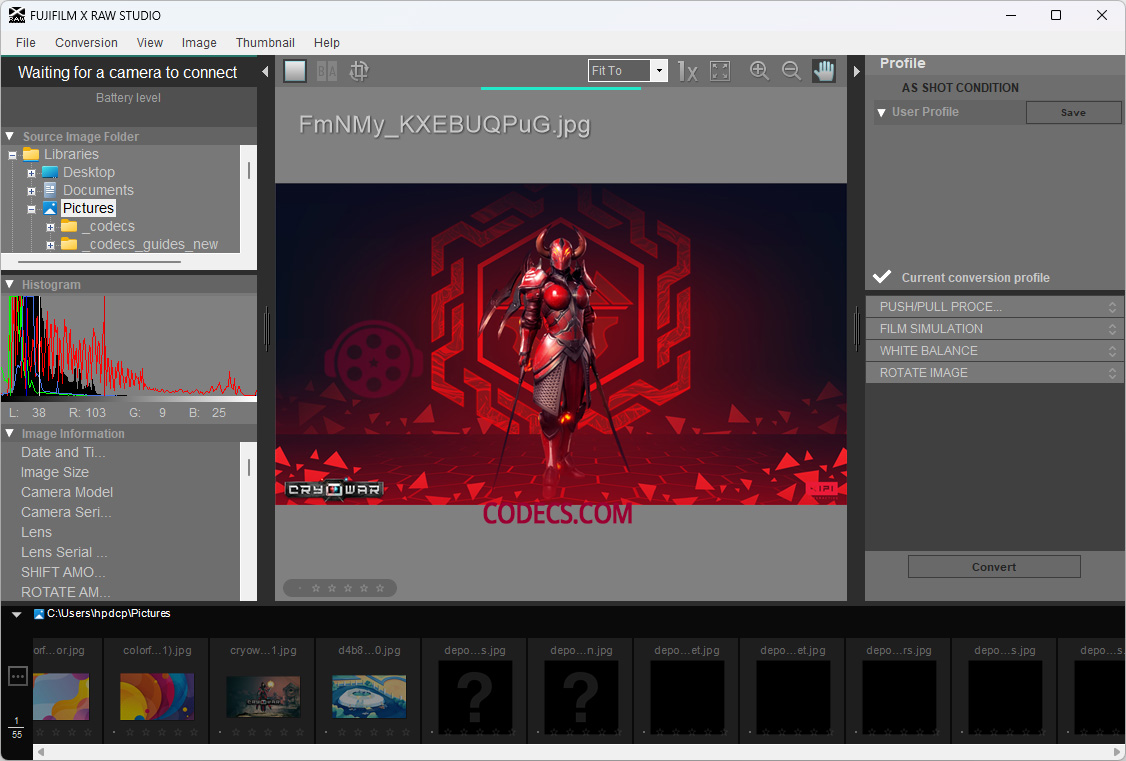Select the Camera Model info row

67,492
